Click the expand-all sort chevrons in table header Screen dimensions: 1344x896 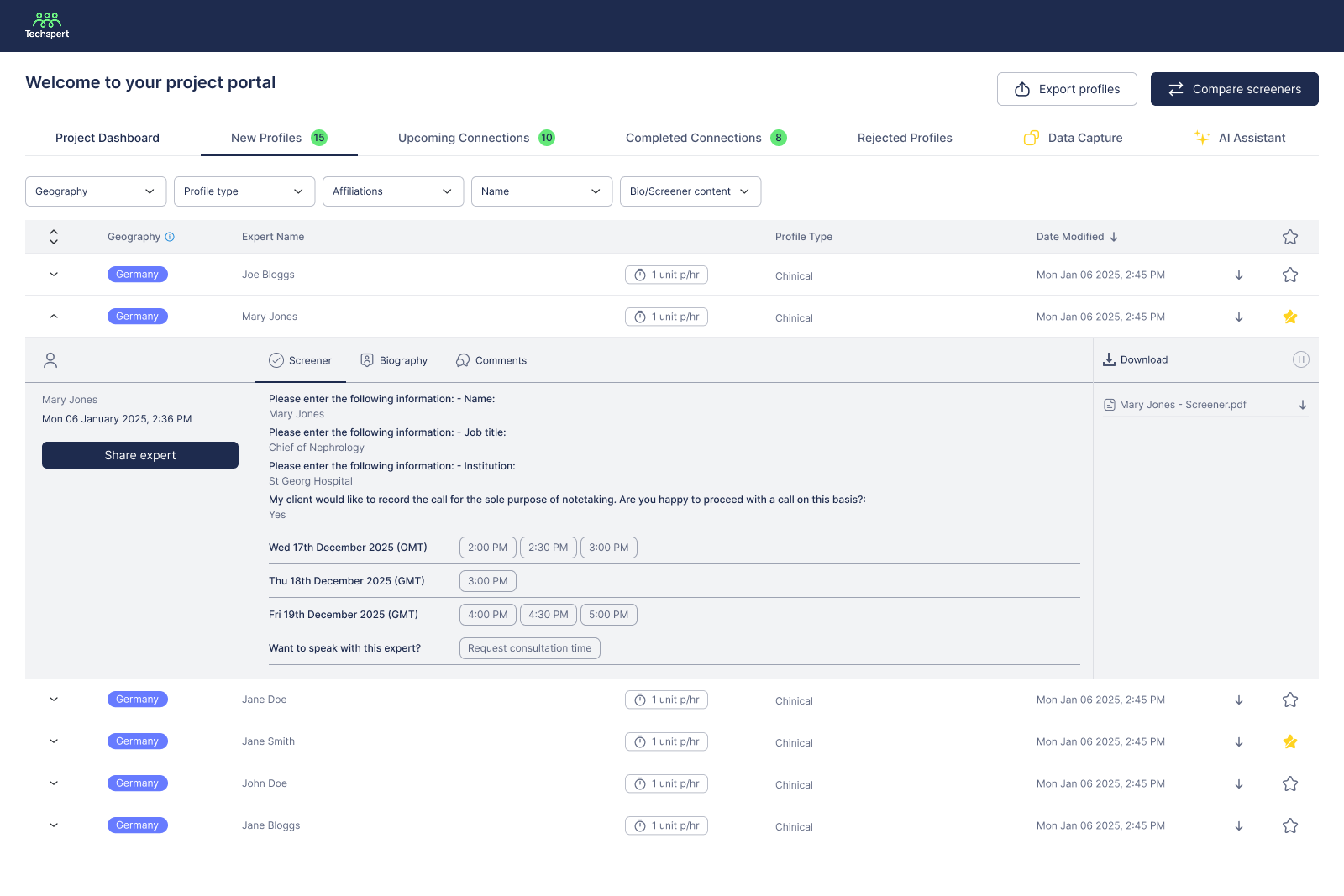point(53,236)
